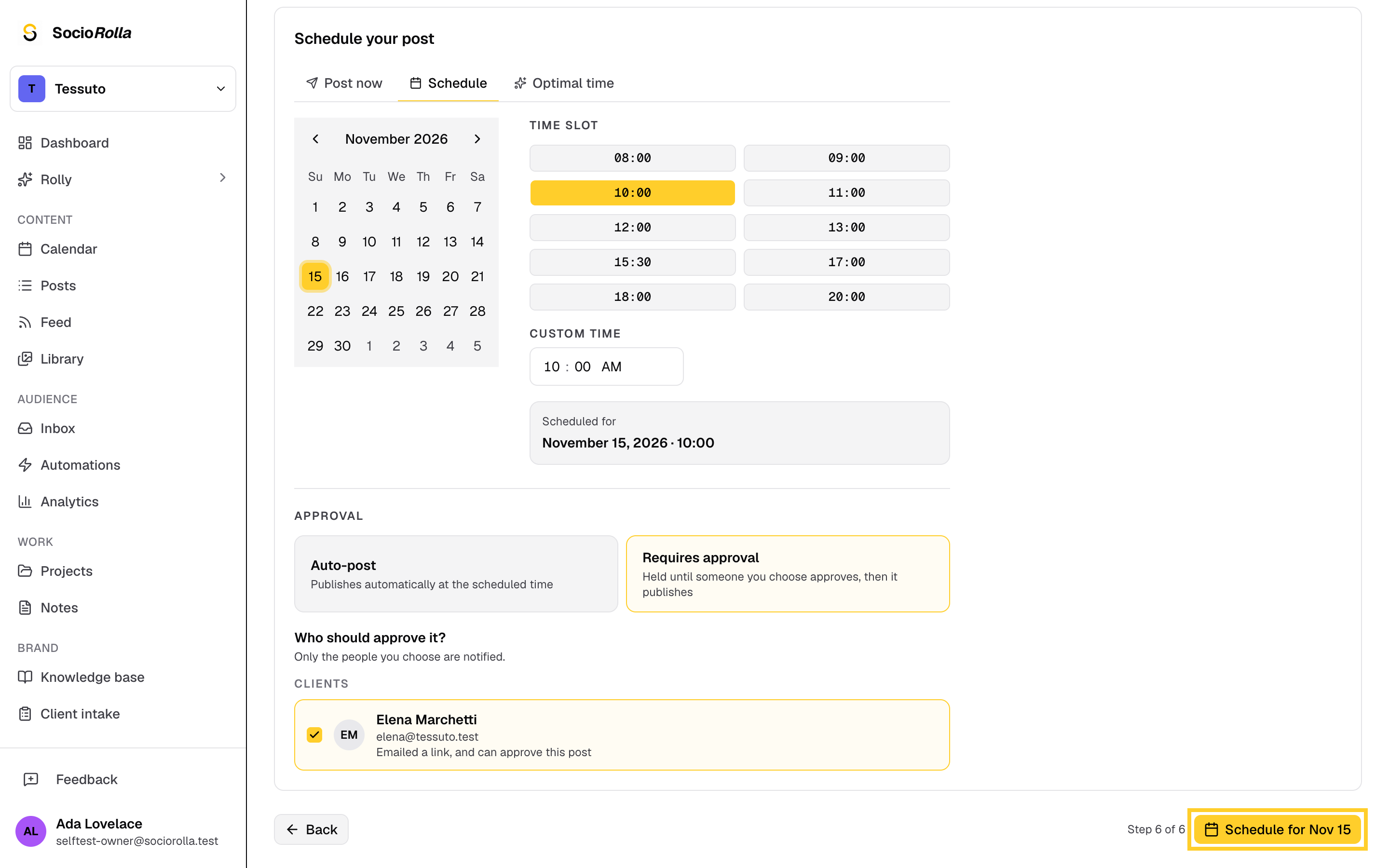Open the Notes document icon
The height and width of the screenshot is (868, 1389).
[x=25, y=608]
